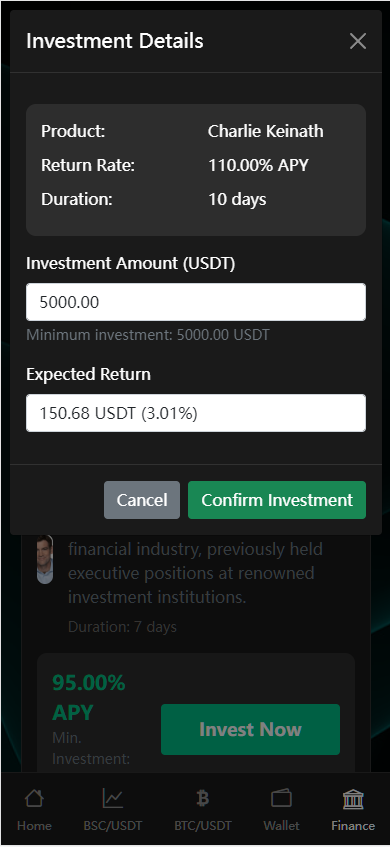Click the 10 days duration value
Viewport: 390px width, 847px height.
coord(237,199)
